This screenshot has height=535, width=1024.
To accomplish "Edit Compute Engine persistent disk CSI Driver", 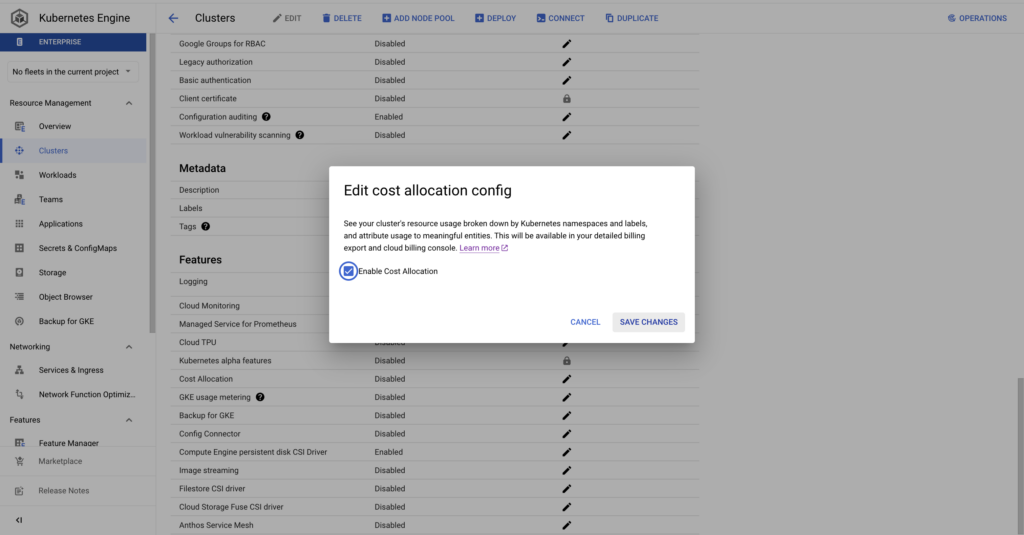I will (x=566, y=452).
